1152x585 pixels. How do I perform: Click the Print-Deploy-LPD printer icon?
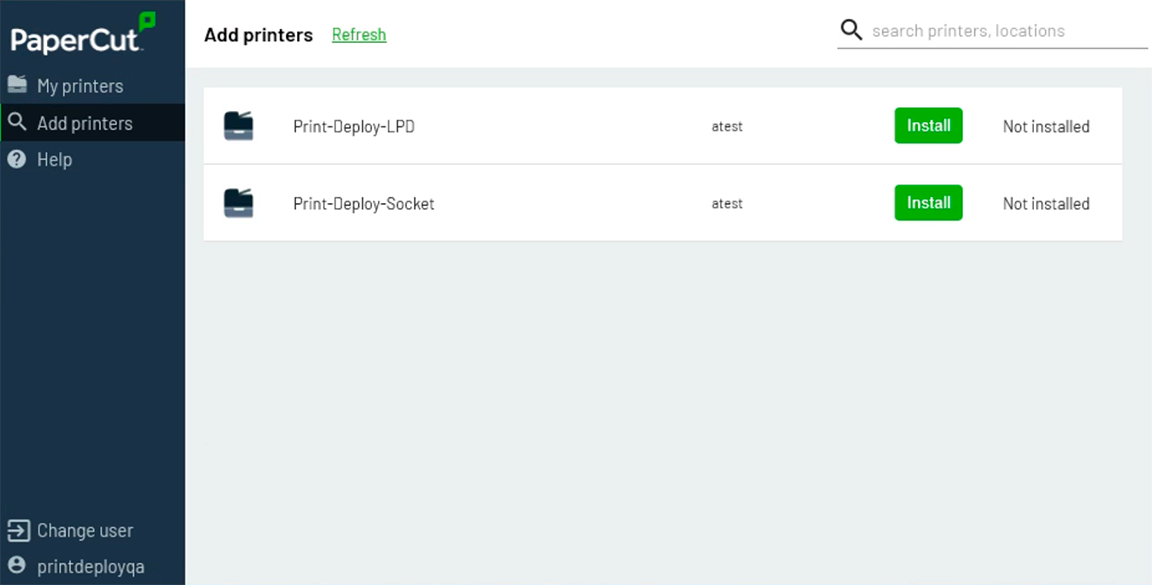(x=238, y=126)
